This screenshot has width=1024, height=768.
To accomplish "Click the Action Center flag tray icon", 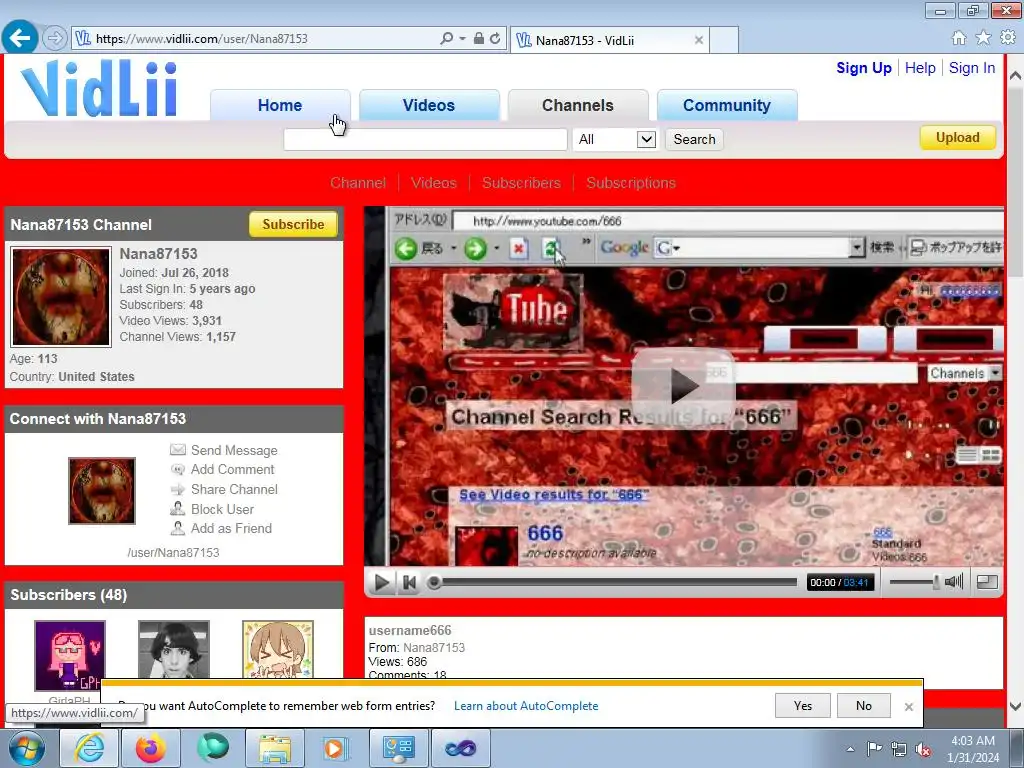I will (874, 749).
